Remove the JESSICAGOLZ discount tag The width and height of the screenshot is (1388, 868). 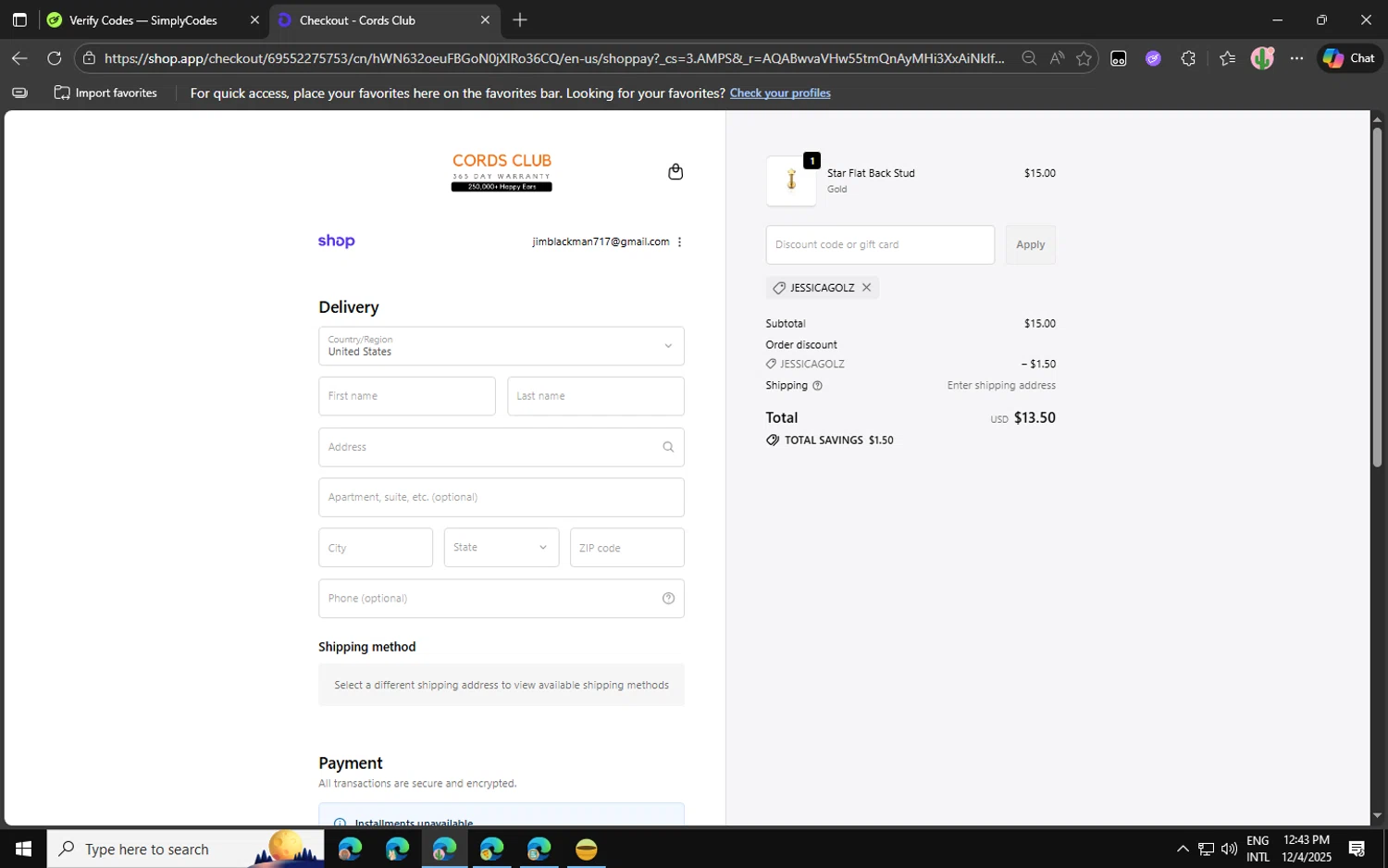pos(867,288)
